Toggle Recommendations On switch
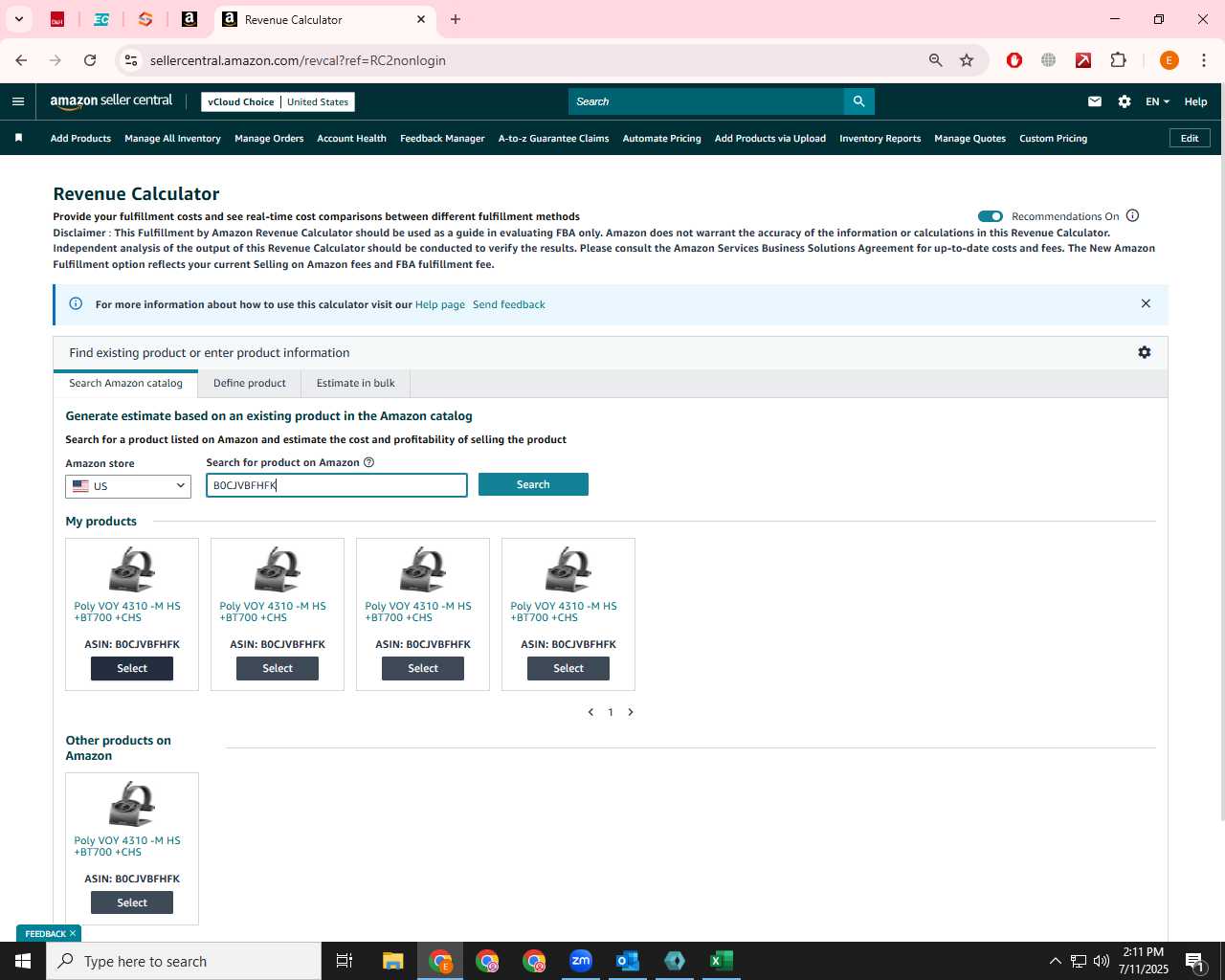This screenshot has width=1225, height=980. [991, 216]
